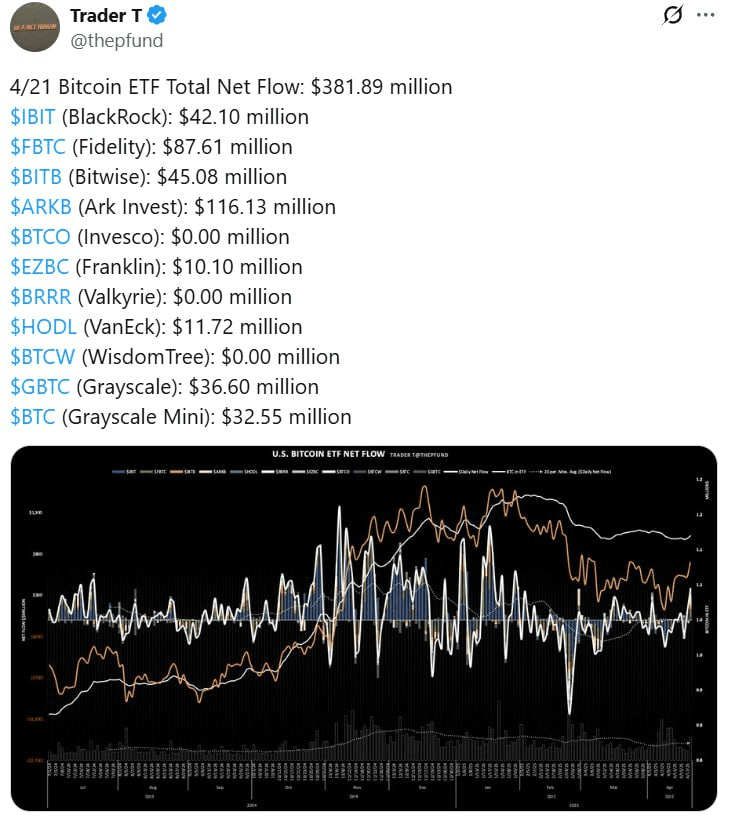Image resolution: width=730 pixels, height=817 pixels.
Task: Click the blue verified badge
Action: click(x=156, y=16)
